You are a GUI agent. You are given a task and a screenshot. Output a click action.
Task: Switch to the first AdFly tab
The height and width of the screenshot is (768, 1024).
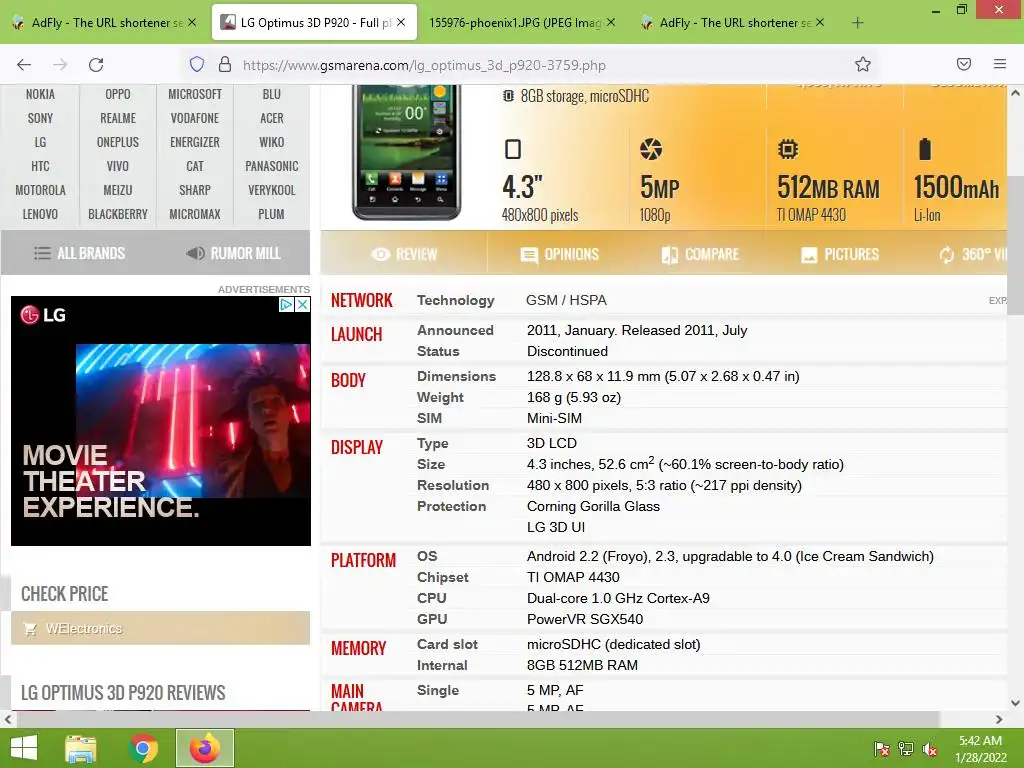[104, 23]
